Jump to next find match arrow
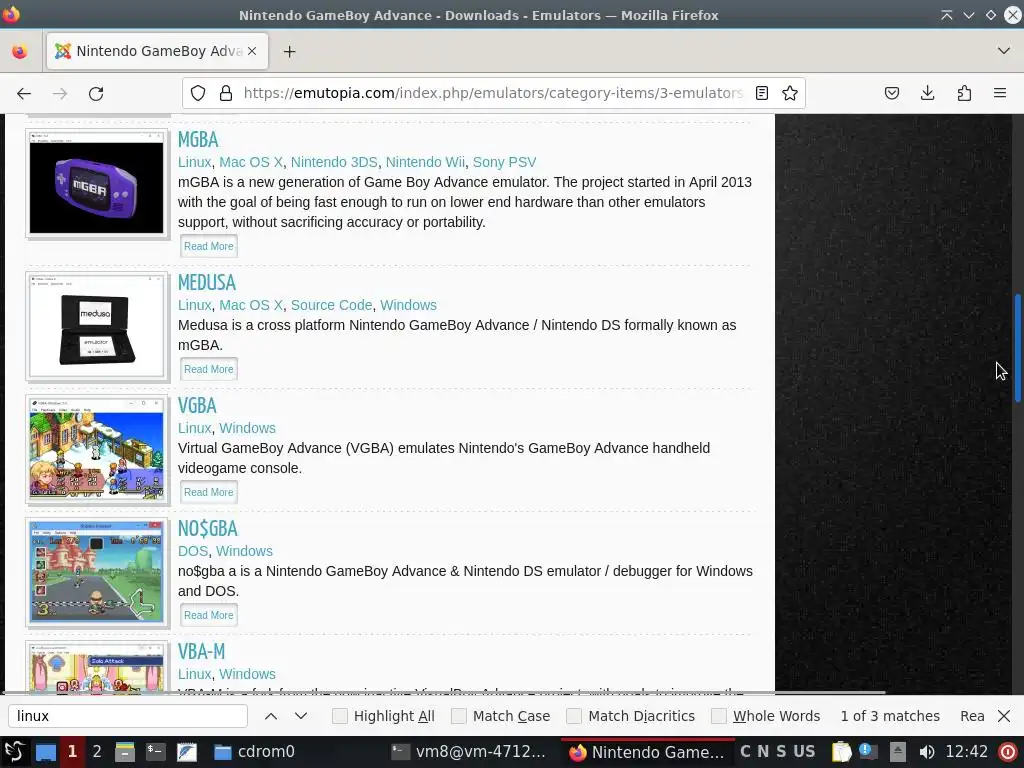The image size is (1024, 768). coord(301,716)
